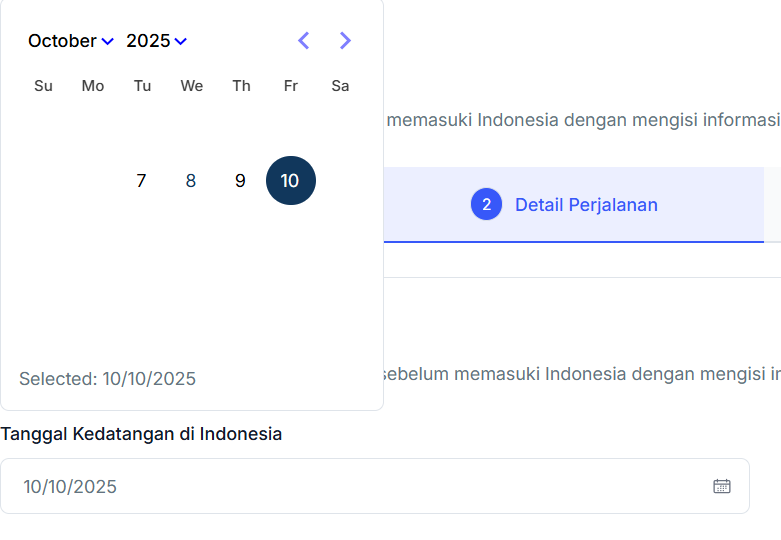The width and height of the screenshot is (781, 540).
Task: Choose day 9 on the calendar
Action: (240, 181)
